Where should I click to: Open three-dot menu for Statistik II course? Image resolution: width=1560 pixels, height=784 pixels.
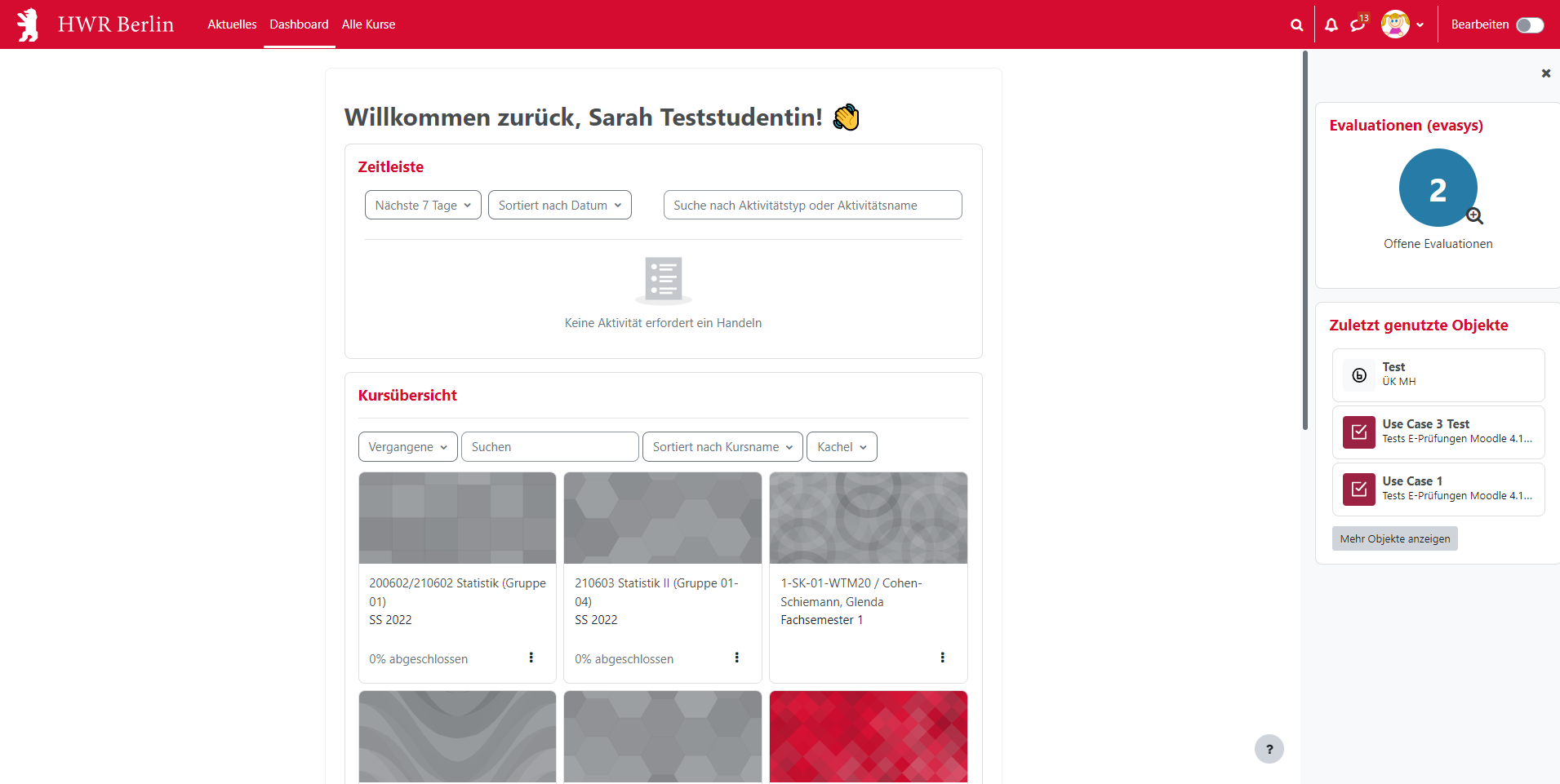[736, 658]
